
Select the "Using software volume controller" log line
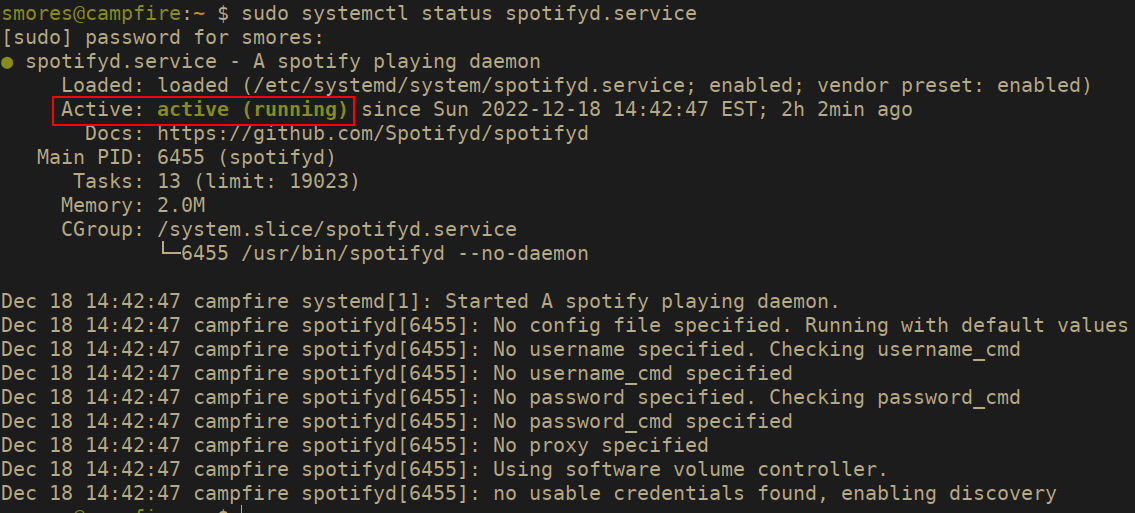click(x=690, y=469)
